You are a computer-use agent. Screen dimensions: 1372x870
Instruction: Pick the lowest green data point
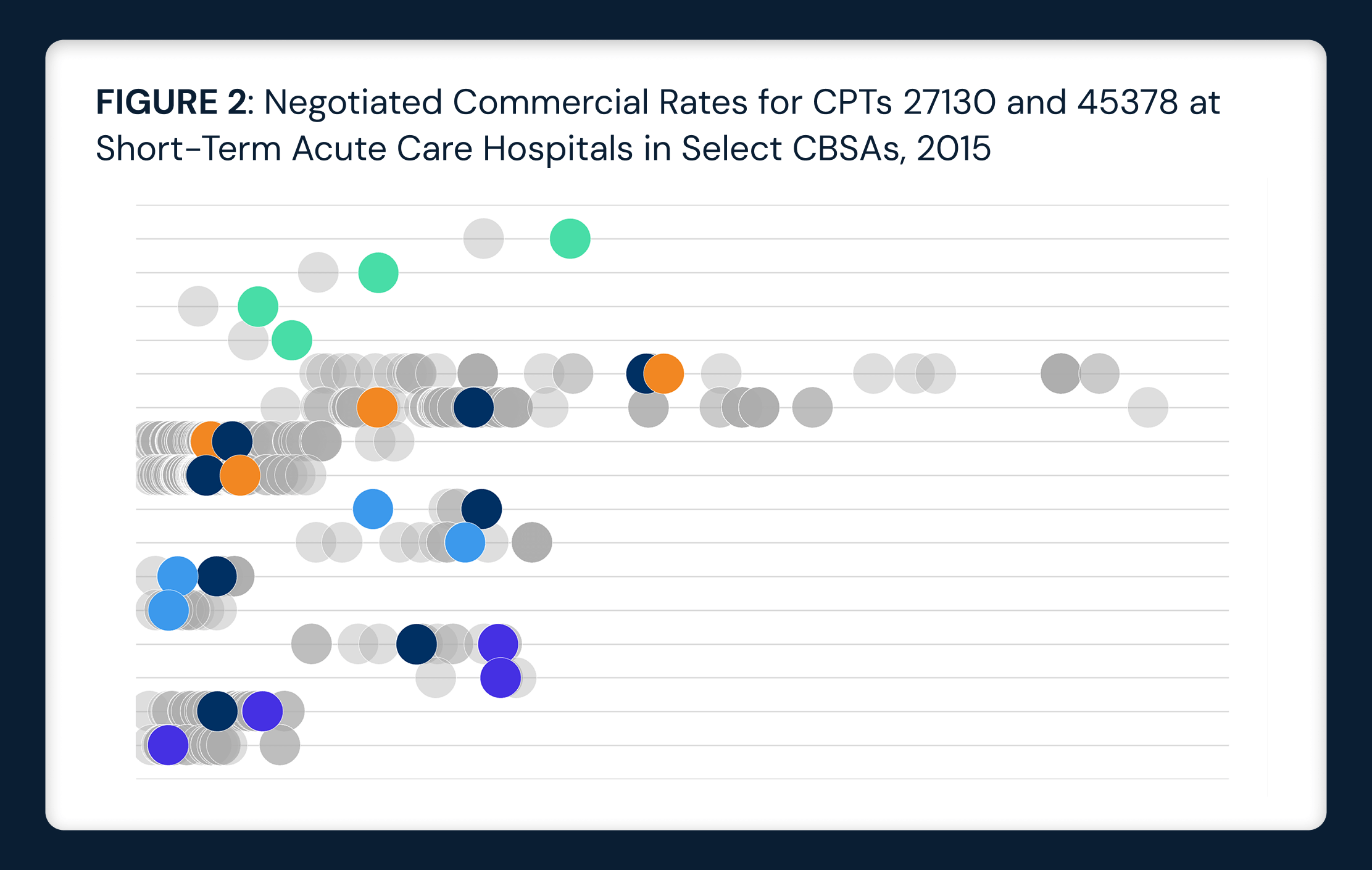292,340
